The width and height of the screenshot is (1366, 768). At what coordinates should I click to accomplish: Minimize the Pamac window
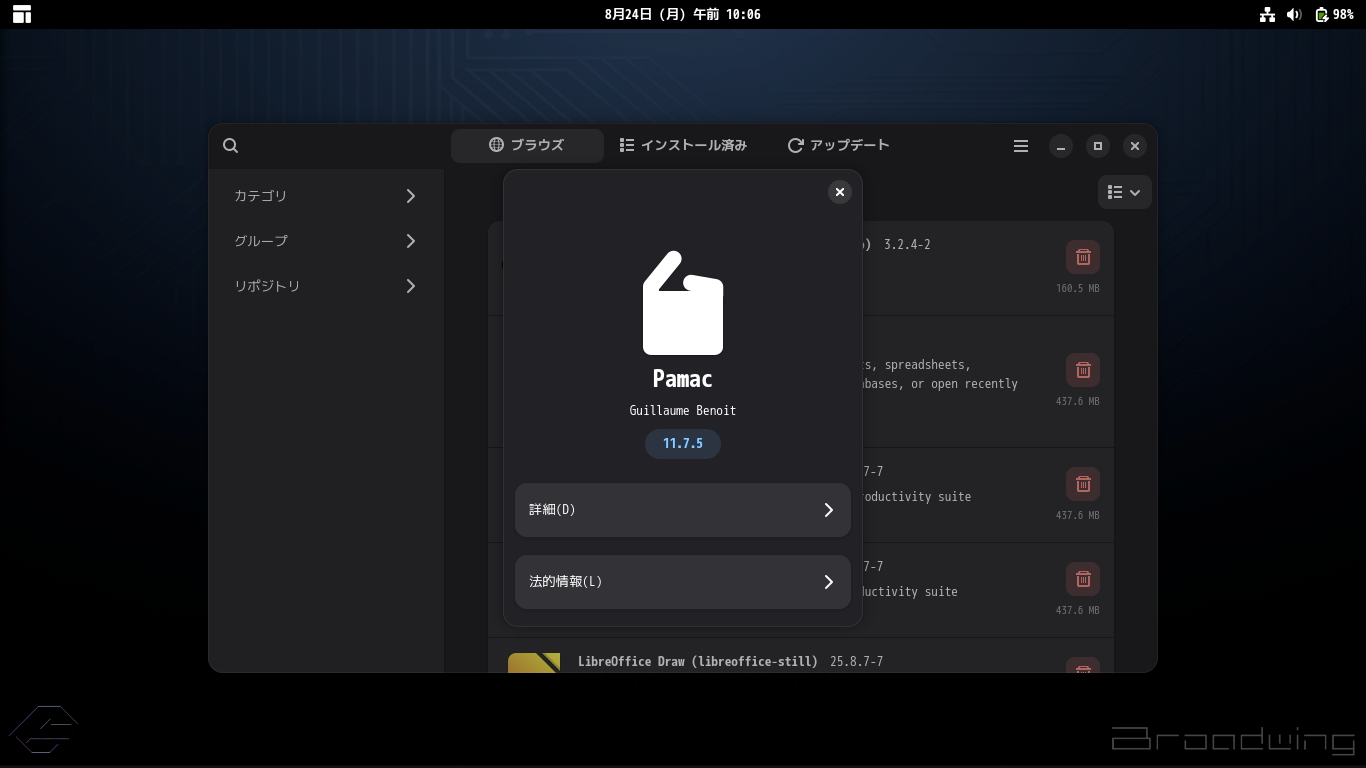point(1061,146)
